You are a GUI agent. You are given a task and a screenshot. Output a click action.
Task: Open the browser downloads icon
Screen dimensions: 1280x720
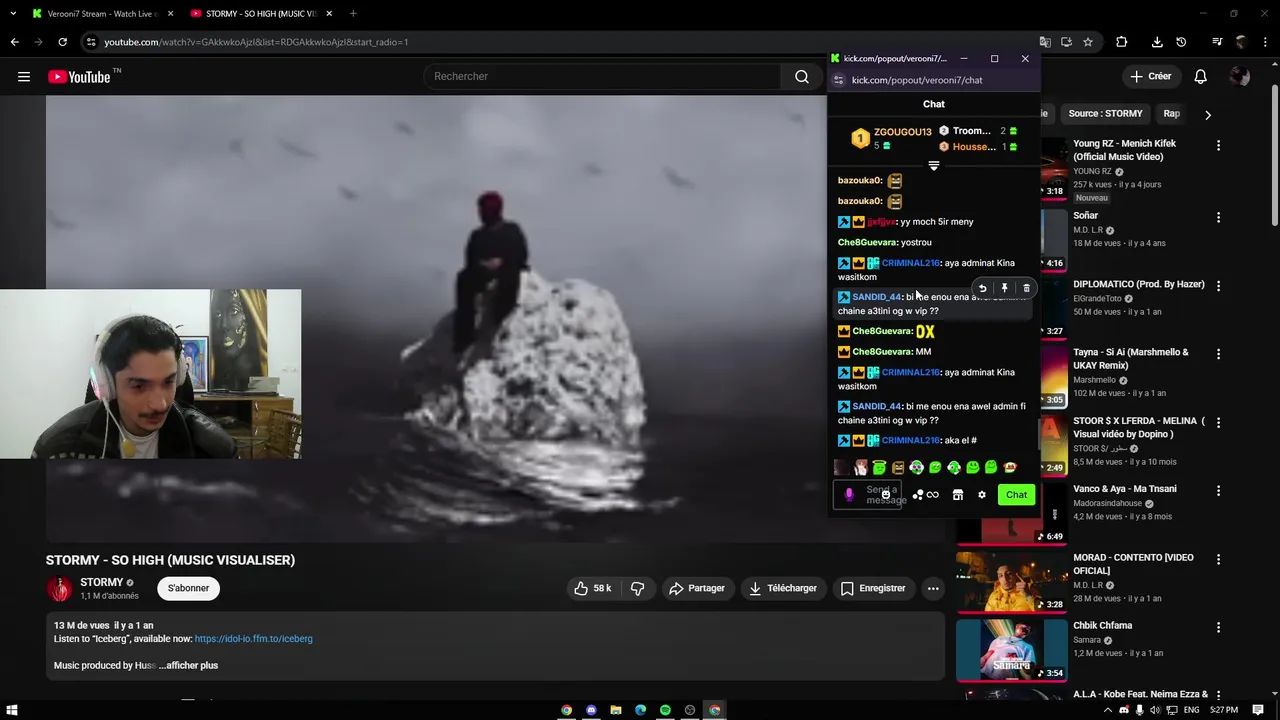(x=1157, y=42)
